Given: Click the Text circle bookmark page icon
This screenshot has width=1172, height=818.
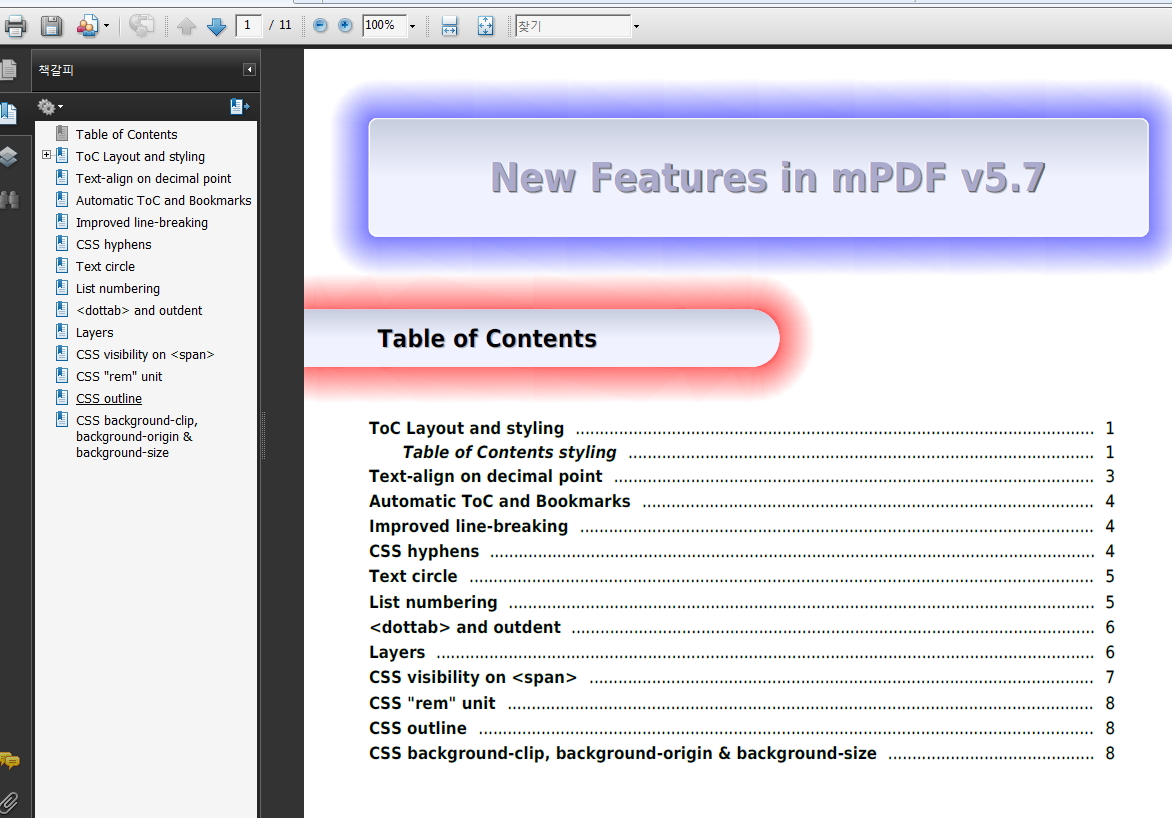Looking at the screenshot, I should pos(62,265).
